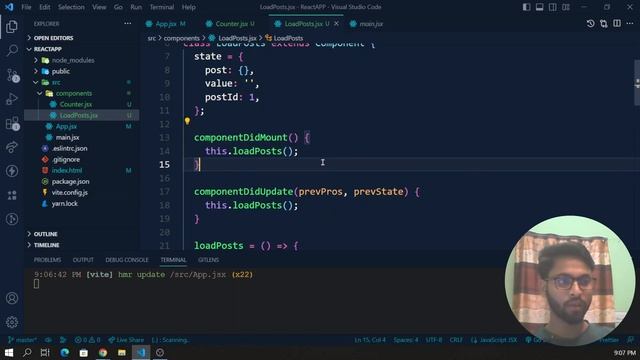Close the LoadPosts.jsx editor tab
Viewport: 640px width, 360px height.
[x=336, y=24]
